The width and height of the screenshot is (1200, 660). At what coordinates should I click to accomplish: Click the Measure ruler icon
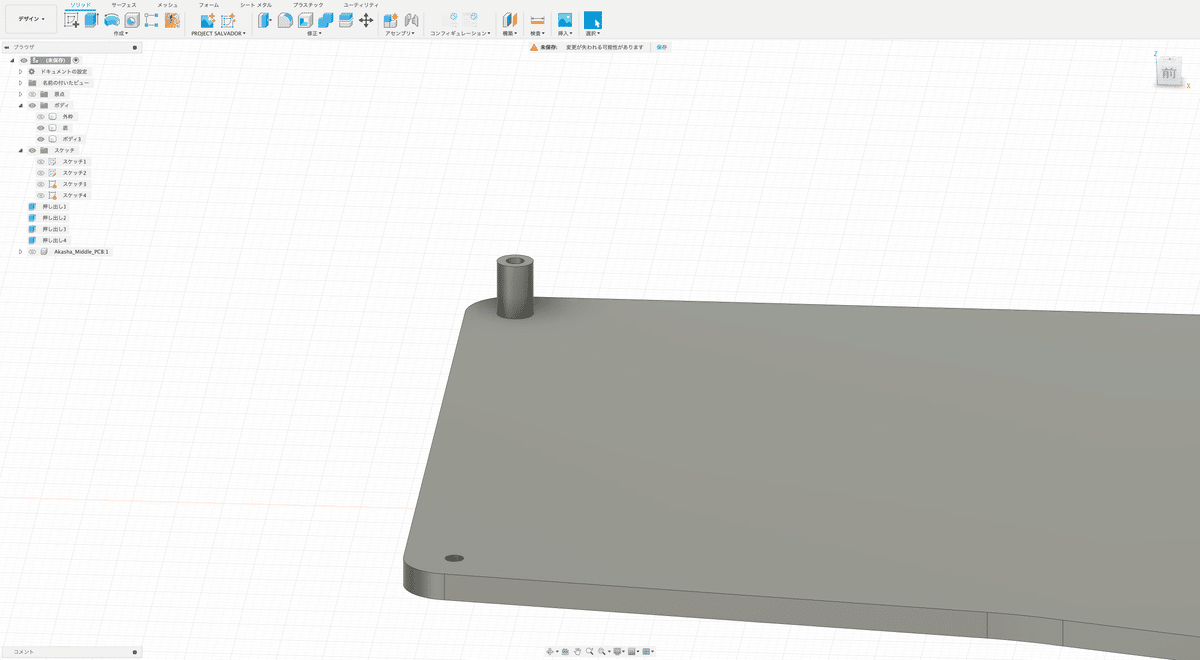coord(537,20)
